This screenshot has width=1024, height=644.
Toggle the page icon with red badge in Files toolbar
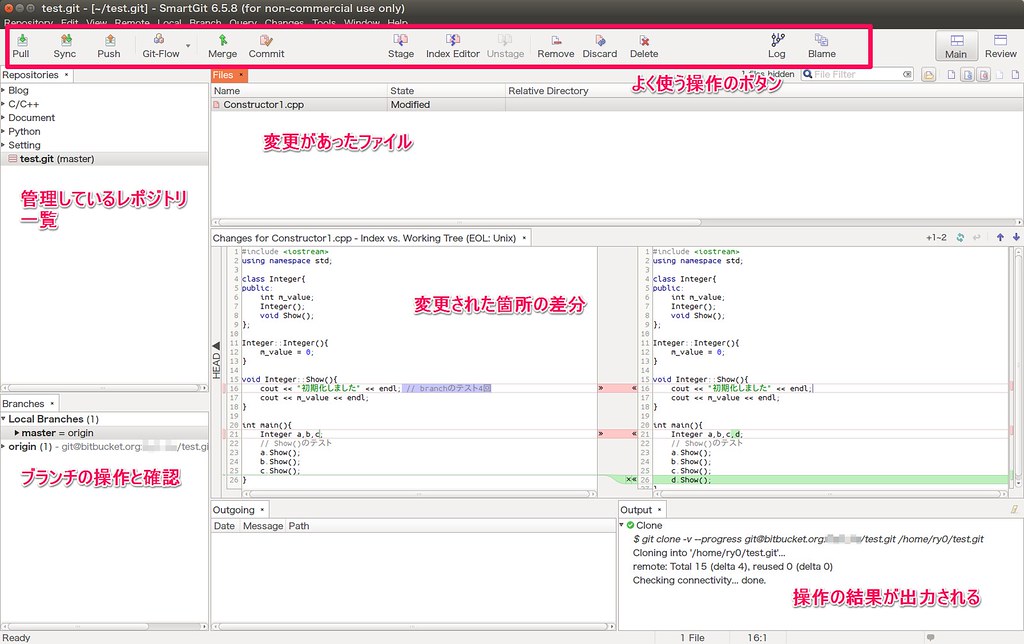(x=984, y=75)
